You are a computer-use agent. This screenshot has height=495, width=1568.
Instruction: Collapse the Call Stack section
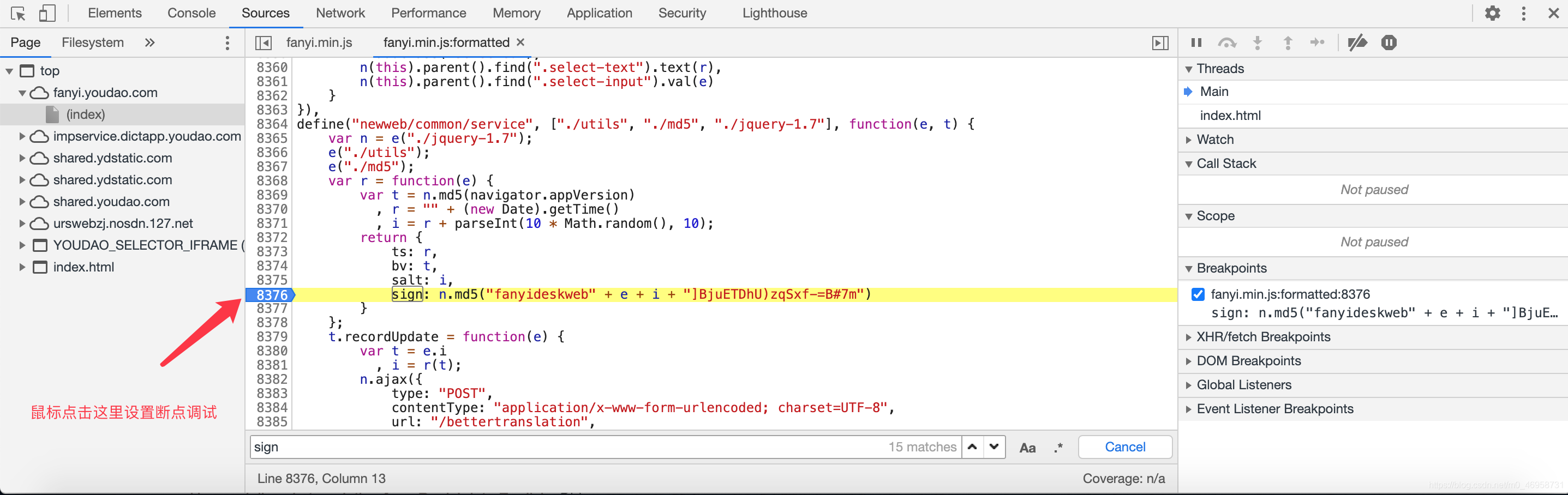click(1189, 164)
